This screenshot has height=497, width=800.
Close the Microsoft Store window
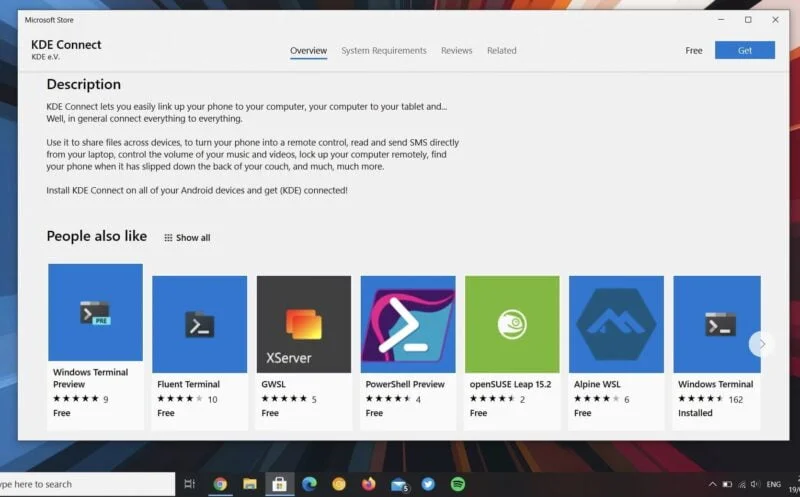[775, 19]
